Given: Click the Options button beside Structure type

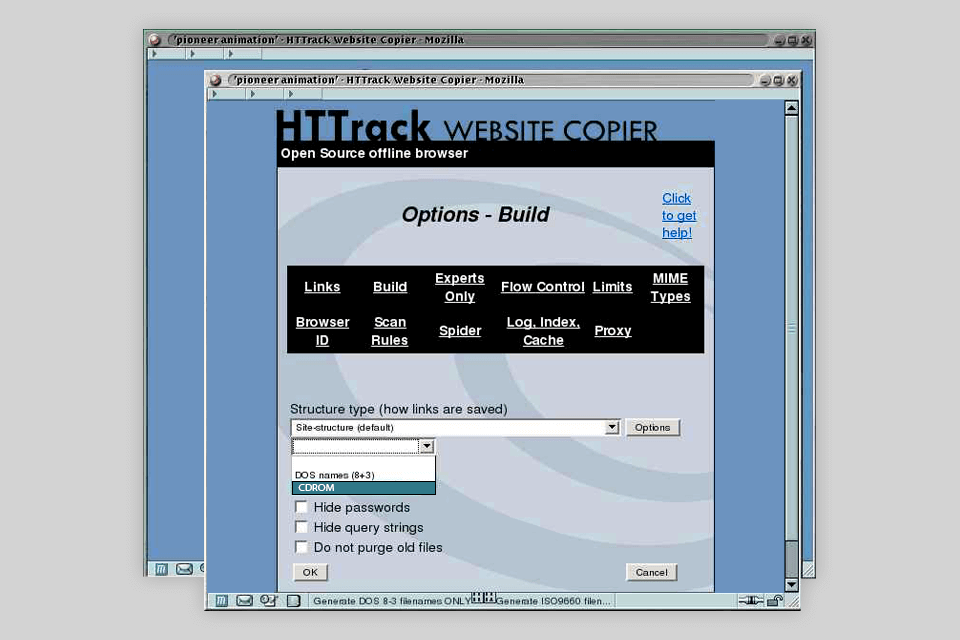Looking at the screenshot, I should pos(653,427).
